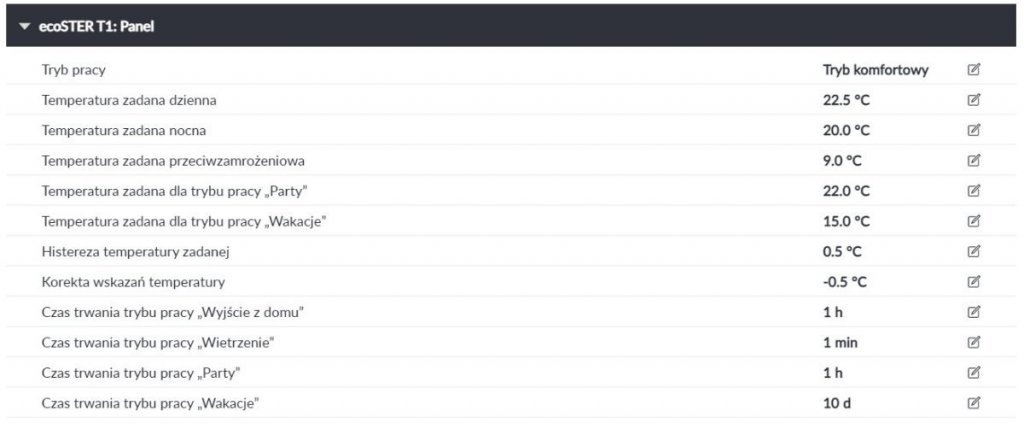The height and width of the screenshot is (429, 1024).
Task: Click the -0.5 °C correction value
Action: [844, 281]
